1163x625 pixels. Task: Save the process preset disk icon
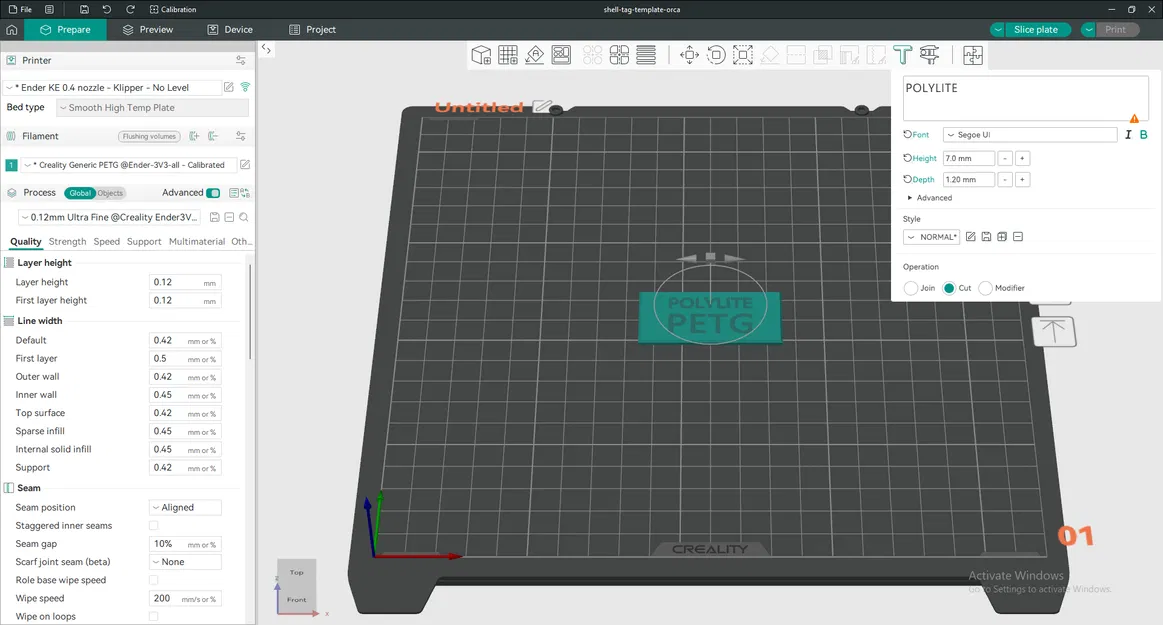(x=214, y=217)
